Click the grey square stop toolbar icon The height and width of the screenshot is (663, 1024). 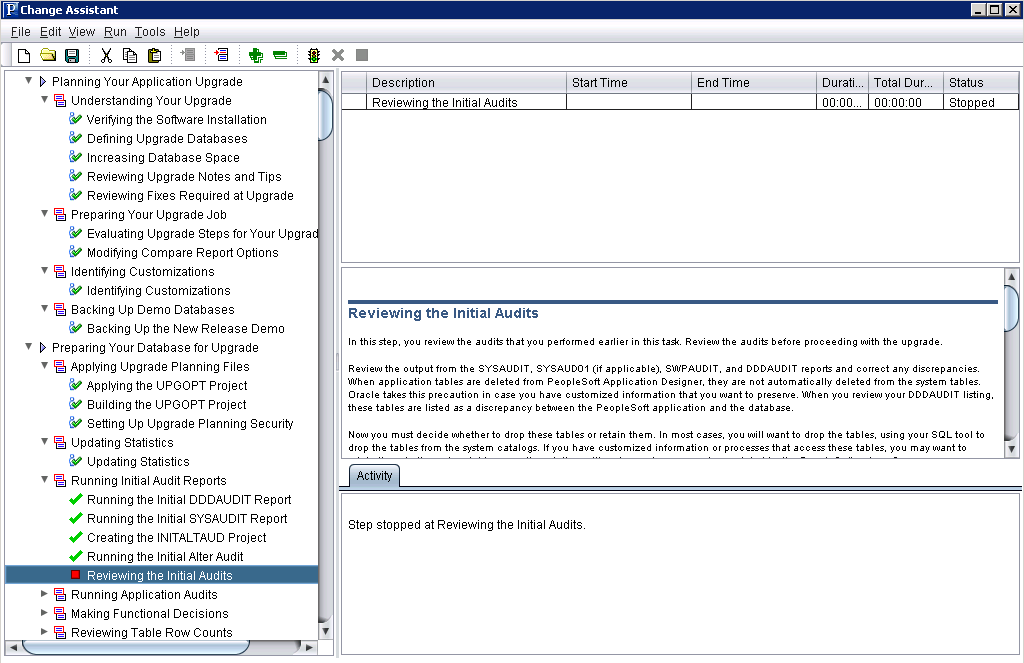(x=362, y=56)
